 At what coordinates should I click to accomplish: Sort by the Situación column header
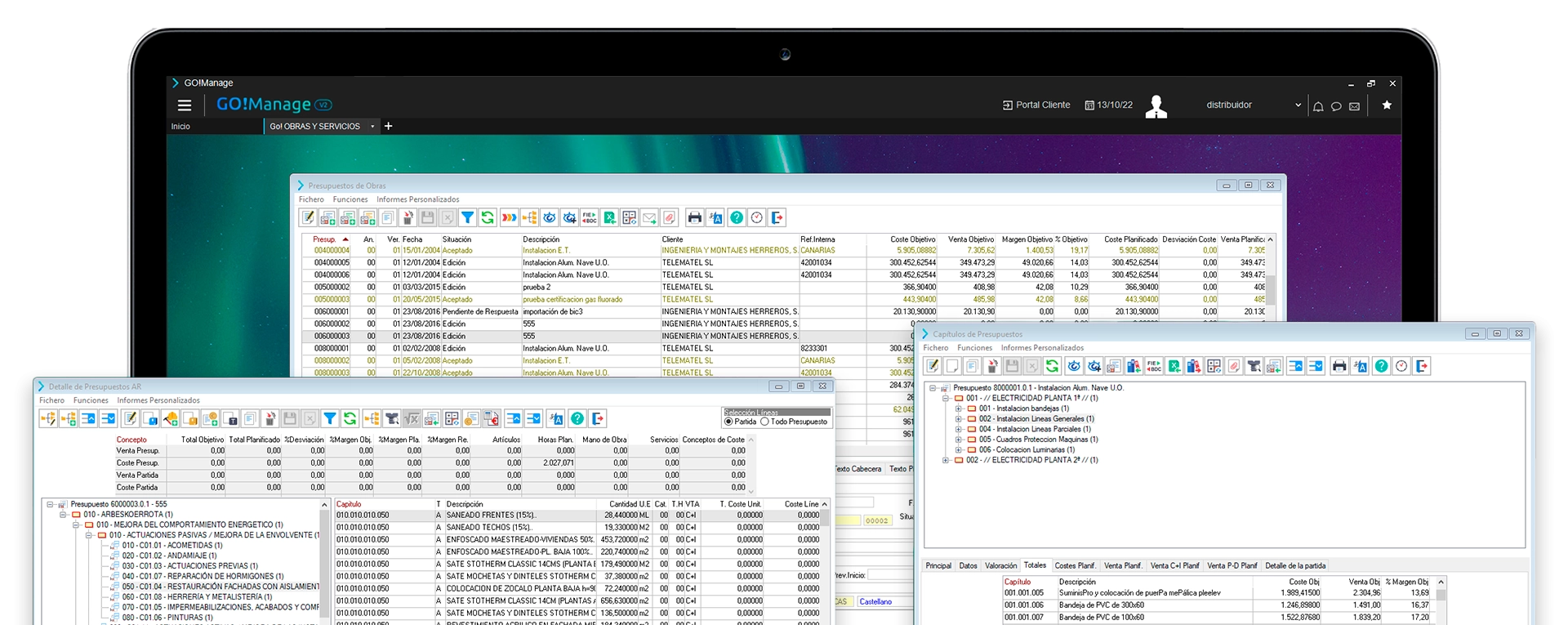(457, 239)
